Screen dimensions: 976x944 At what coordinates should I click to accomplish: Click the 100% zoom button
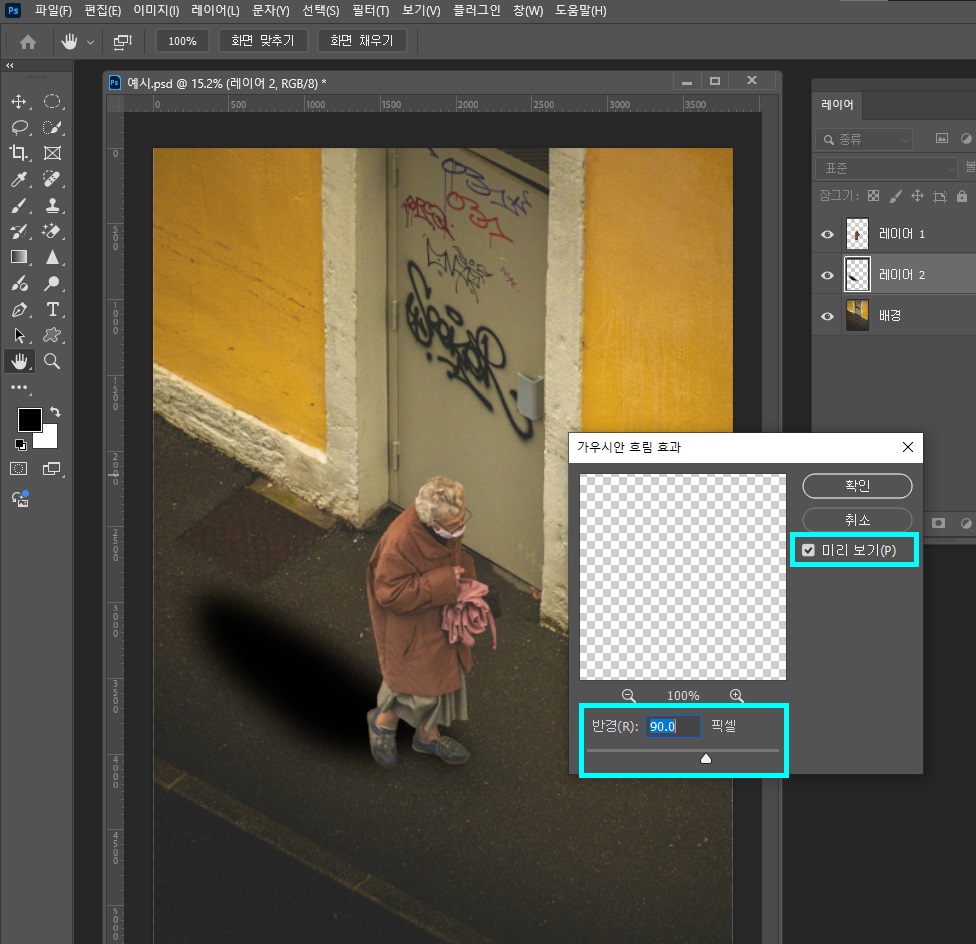[x=182, y=41]
